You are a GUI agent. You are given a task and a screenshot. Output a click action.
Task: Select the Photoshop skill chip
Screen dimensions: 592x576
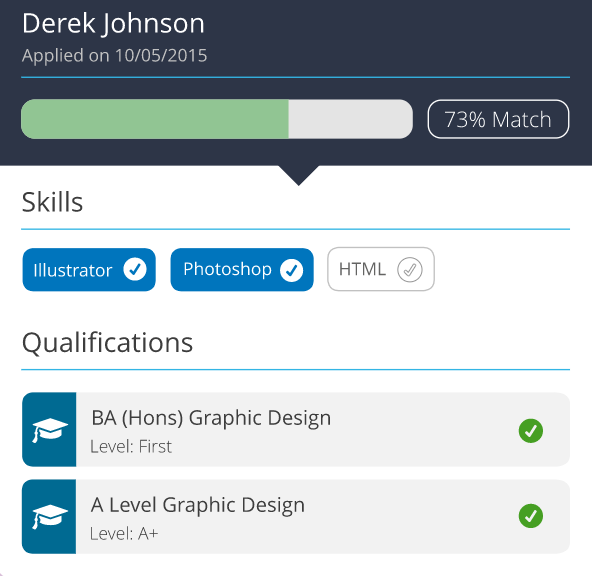click(x=242, y=270)
